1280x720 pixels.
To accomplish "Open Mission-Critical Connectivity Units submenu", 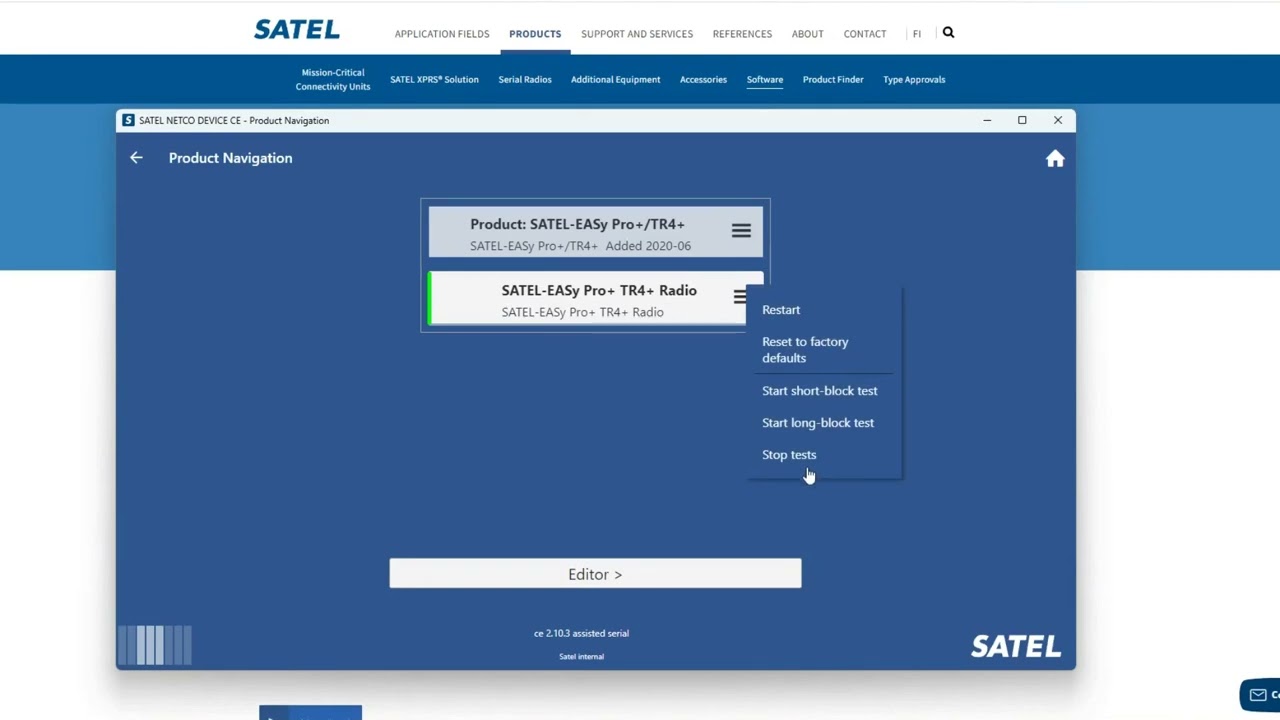I will (333, 79).
